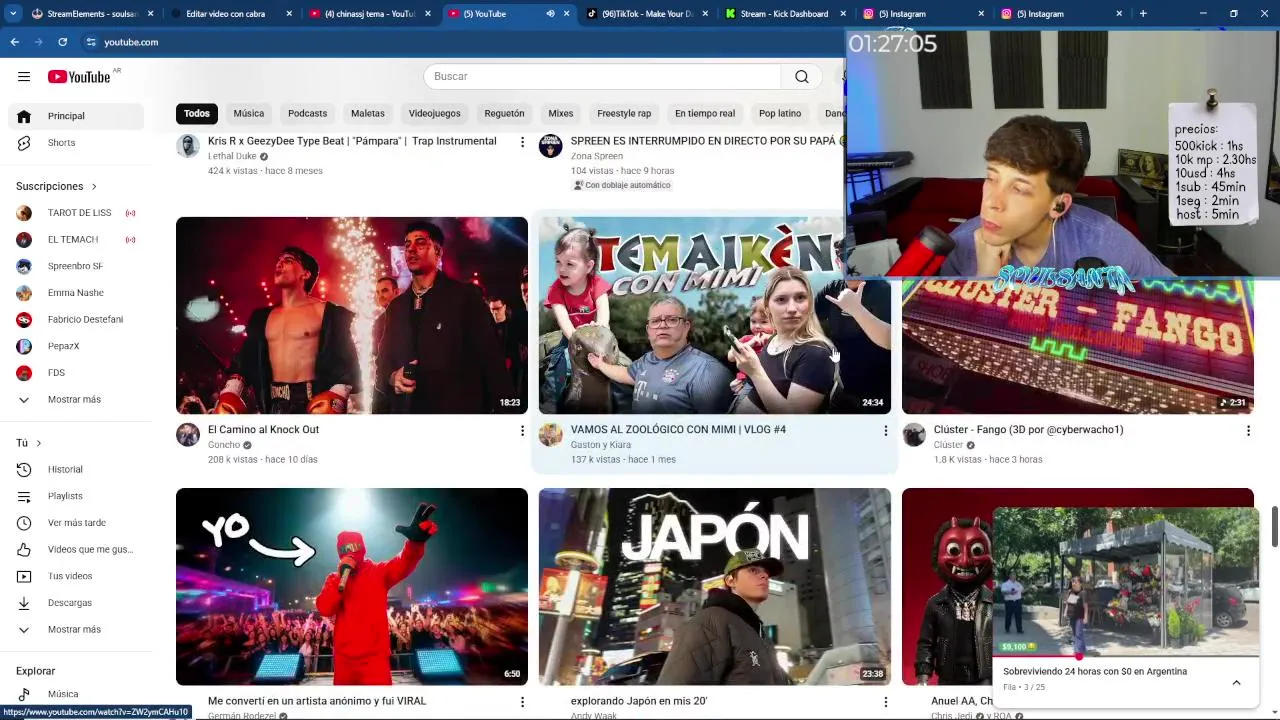Open Playlists in sidebar
The width and height of the screenshot is (1280, 720).
point(76,496)
